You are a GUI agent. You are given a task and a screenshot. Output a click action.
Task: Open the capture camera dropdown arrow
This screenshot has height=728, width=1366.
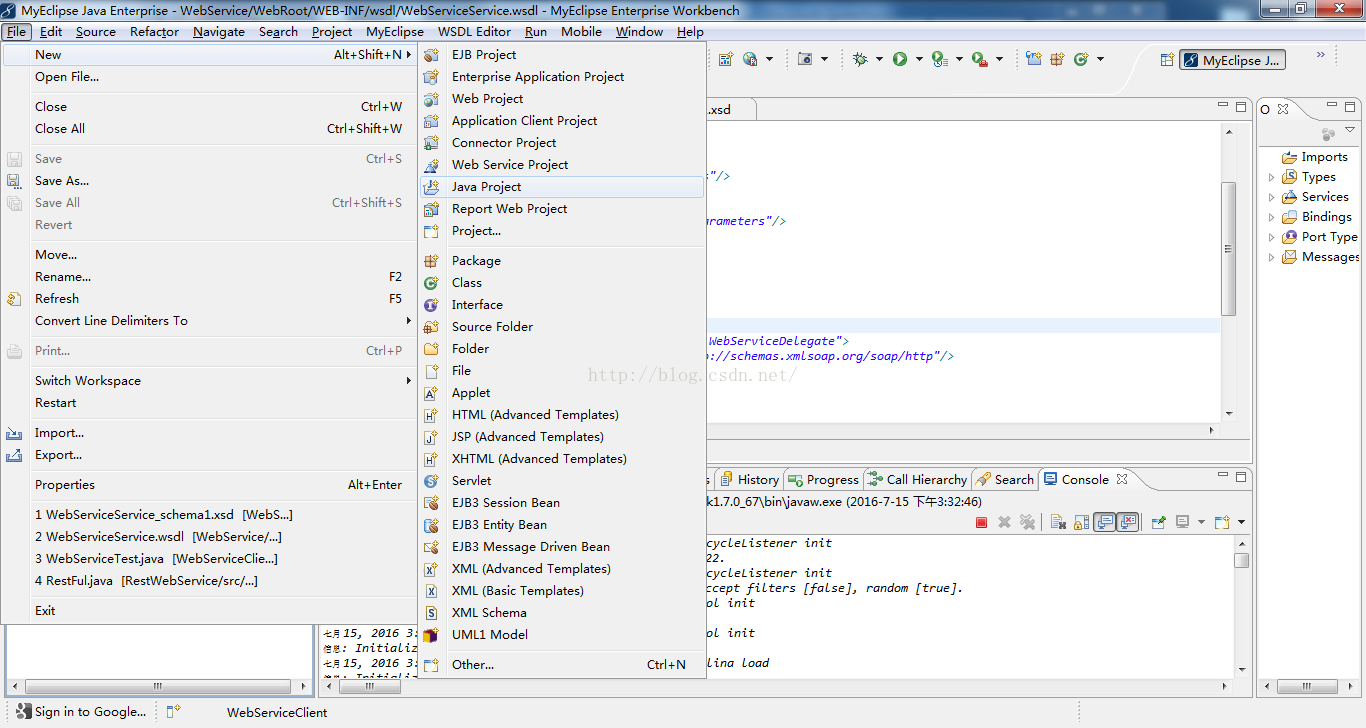tap(824, 59)
